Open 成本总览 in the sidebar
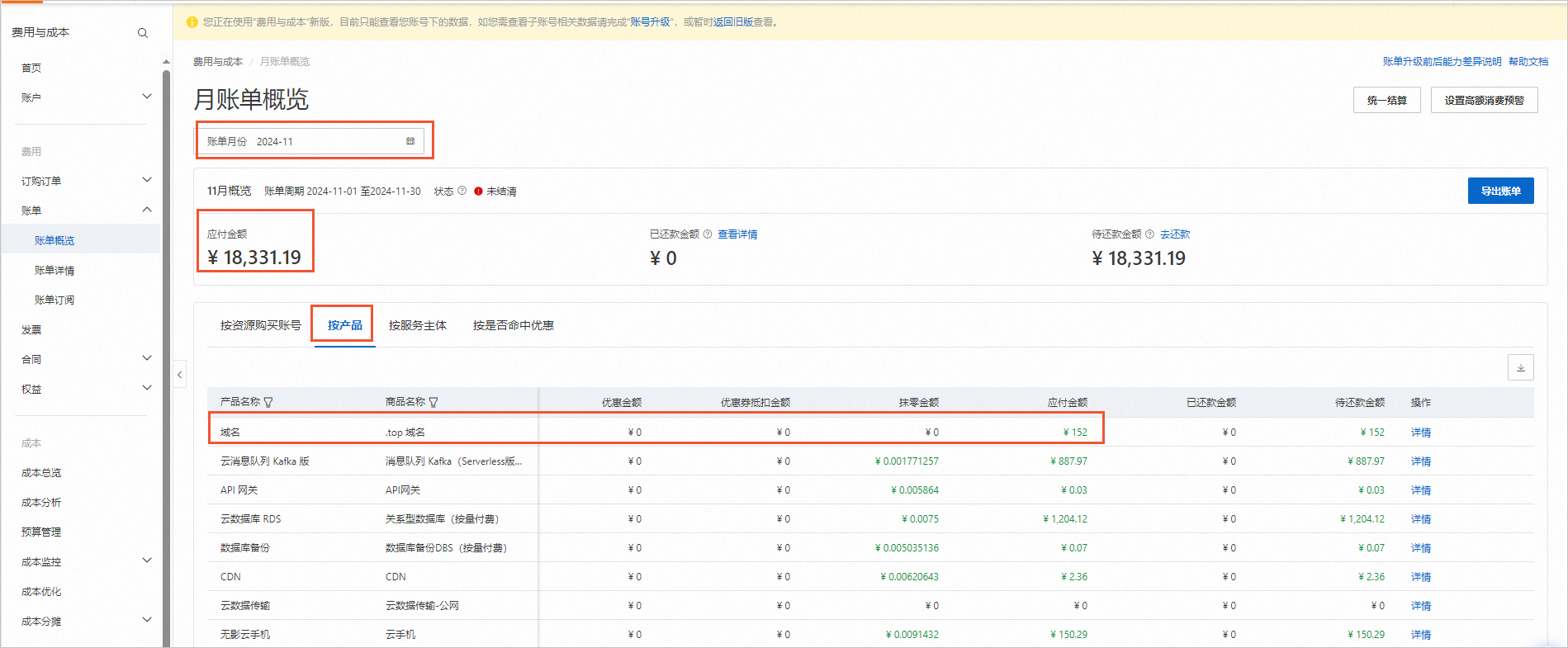Image resolution: width=1568 pixels, height=648 pixels. coord(41,473)
